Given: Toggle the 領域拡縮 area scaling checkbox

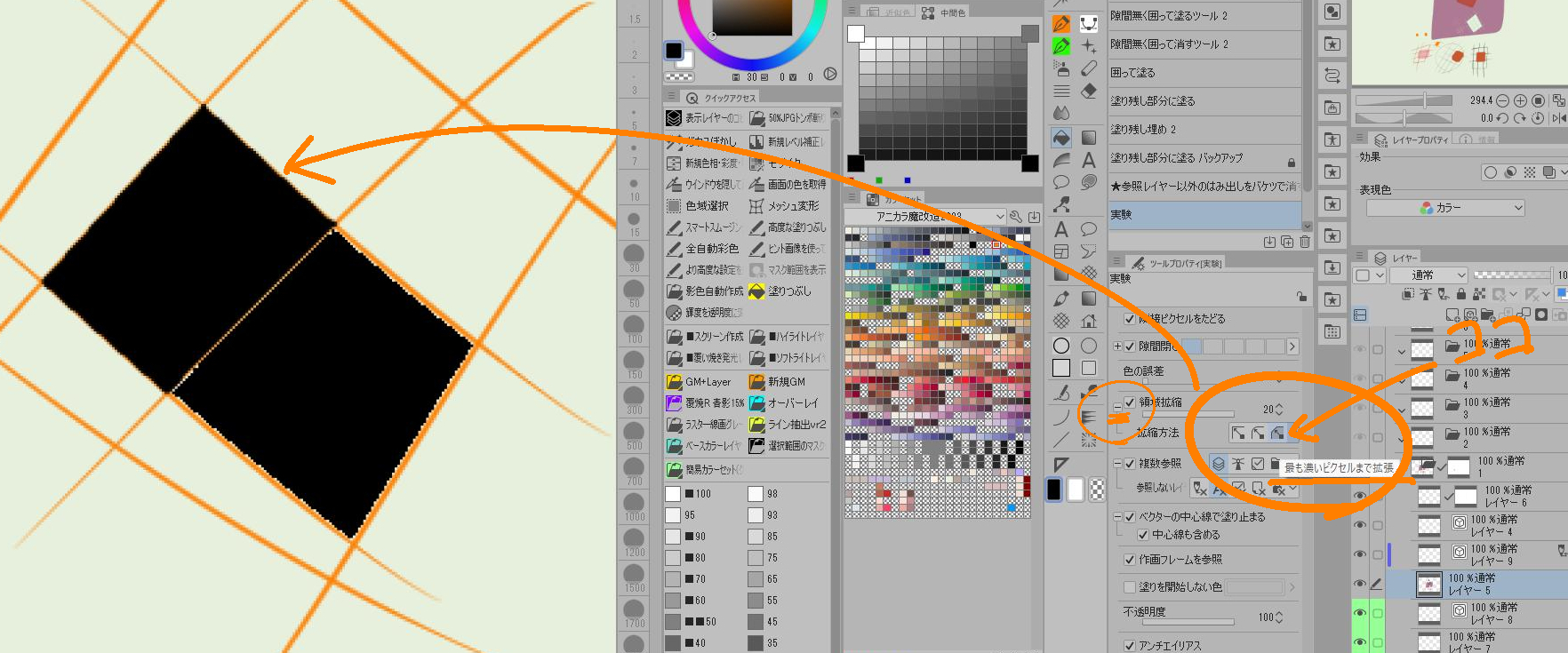Looking at the screenshot, I should pyautogui.click(x=1130, y=402).
